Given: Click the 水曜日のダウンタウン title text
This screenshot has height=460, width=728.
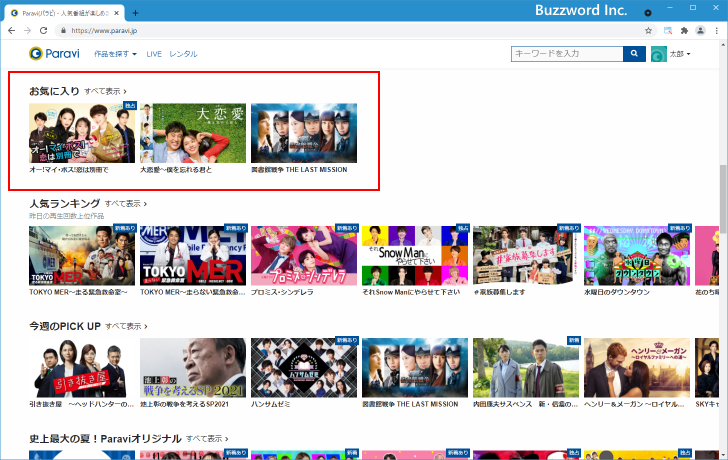Looking at the screenshot, I should (x=617, y=292).
